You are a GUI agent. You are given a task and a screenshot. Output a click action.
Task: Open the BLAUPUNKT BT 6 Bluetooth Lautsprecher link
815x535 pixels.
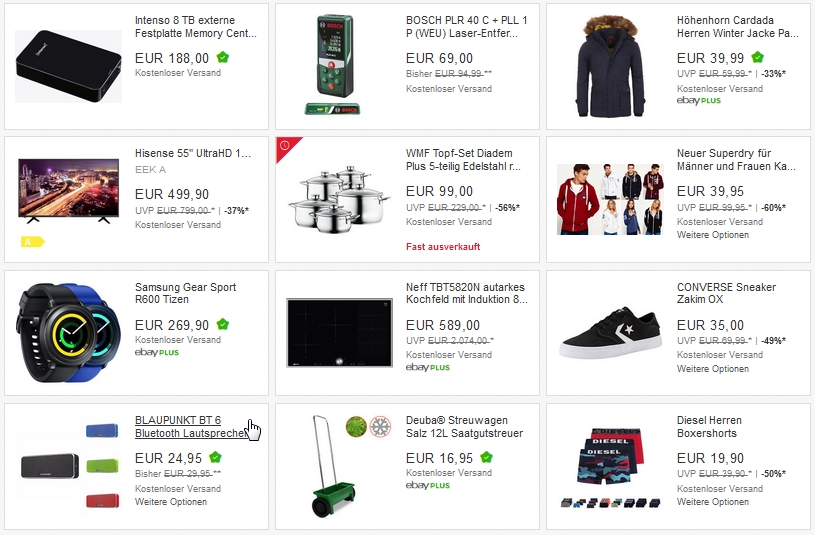pyautogui.click(x=190, y=427)
